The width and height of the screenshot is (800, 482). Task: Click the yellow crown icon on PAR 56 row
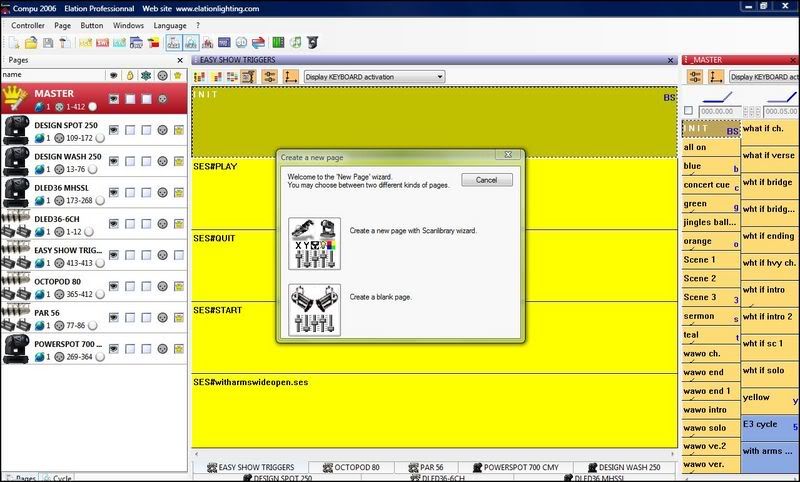(x=179, y=318)
